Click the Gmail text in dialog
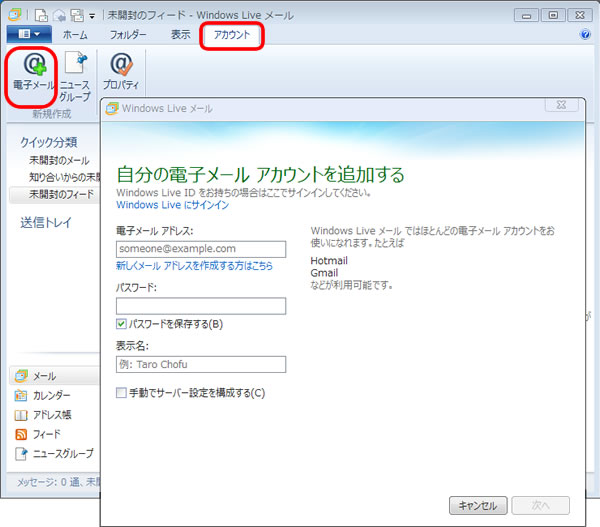The height and width of the screenshot is (527, 600). [324, 273]
